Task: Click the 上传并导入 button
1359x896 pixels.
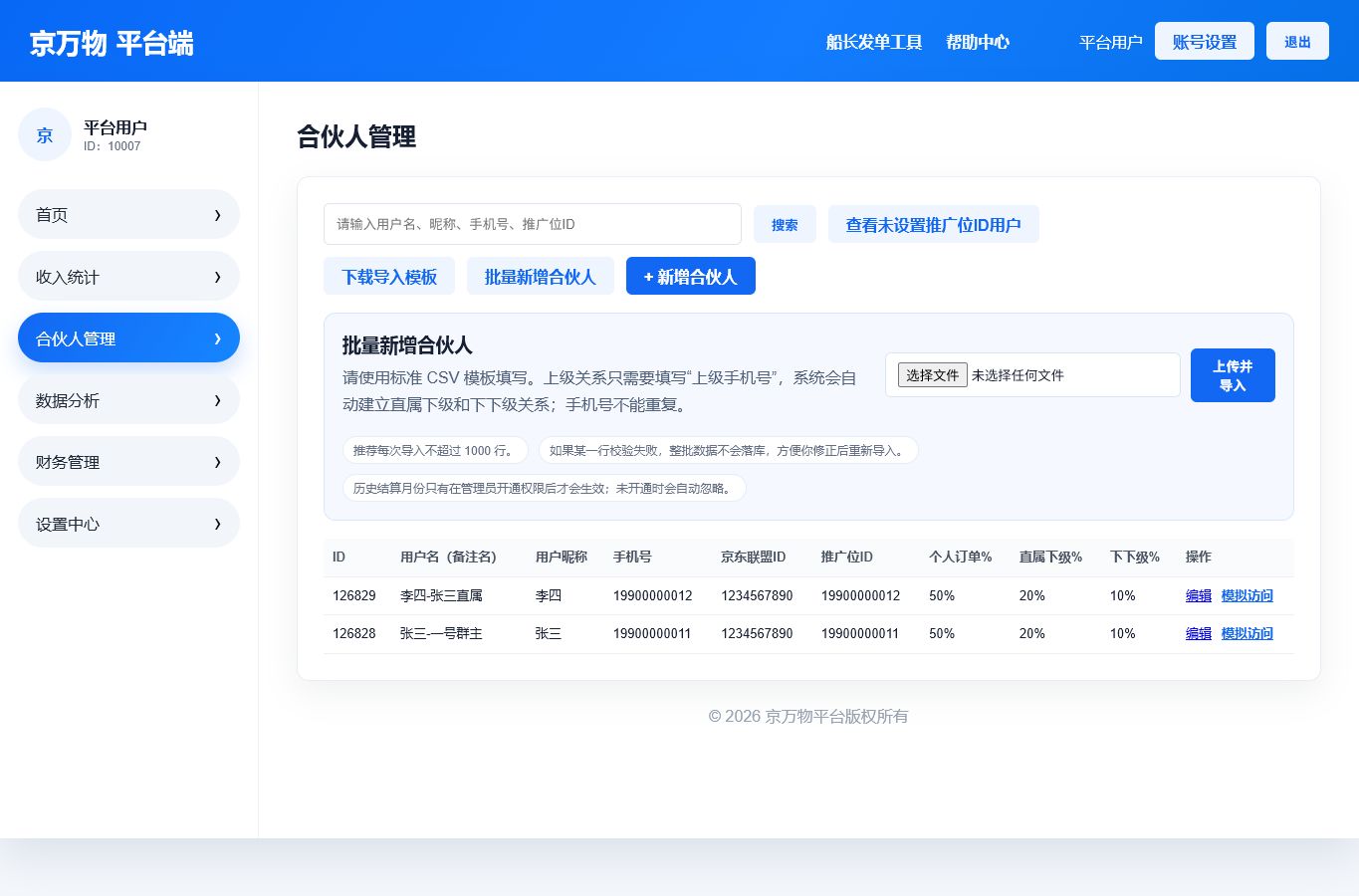Action: [x=1233, y=375]
